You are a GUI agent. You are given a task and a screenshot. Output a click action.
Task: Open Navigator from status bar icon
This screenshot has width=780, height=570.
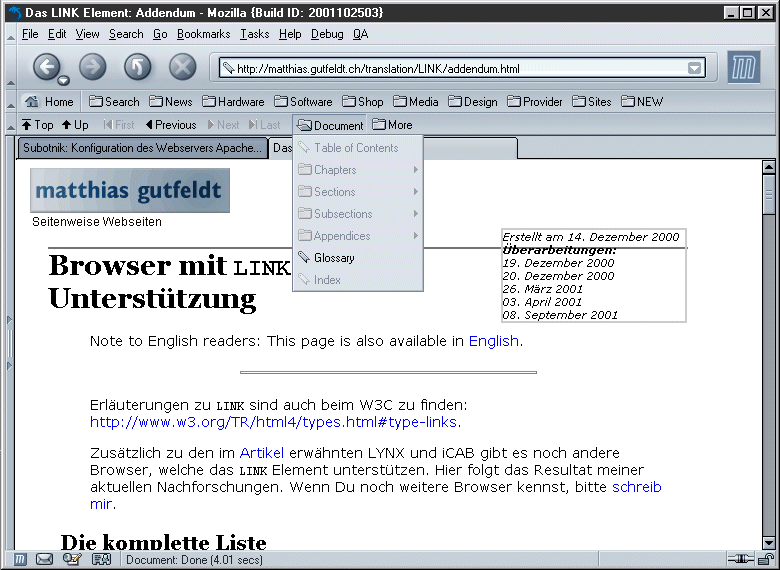20,560
